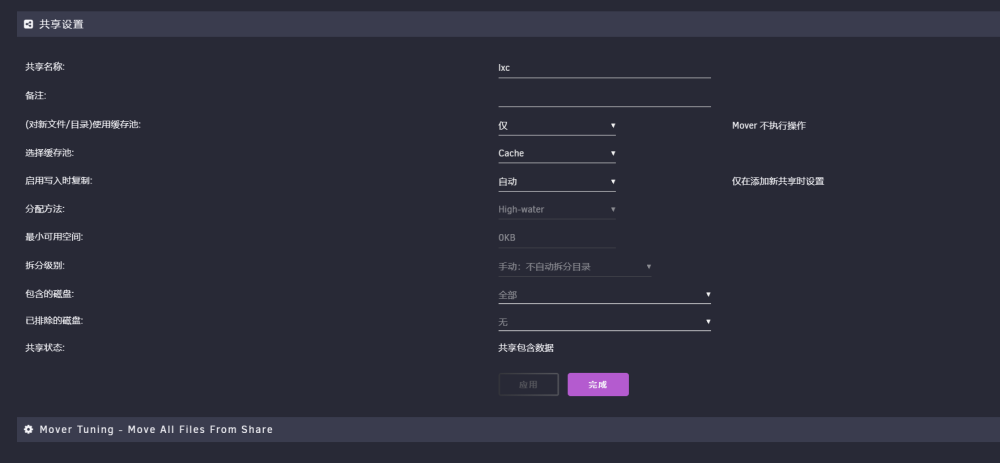The height and width of the screenshot is (463, 1000).
Task: Click the purple 完成 done button
Action: pyautogui.click(x=598, y=385)
